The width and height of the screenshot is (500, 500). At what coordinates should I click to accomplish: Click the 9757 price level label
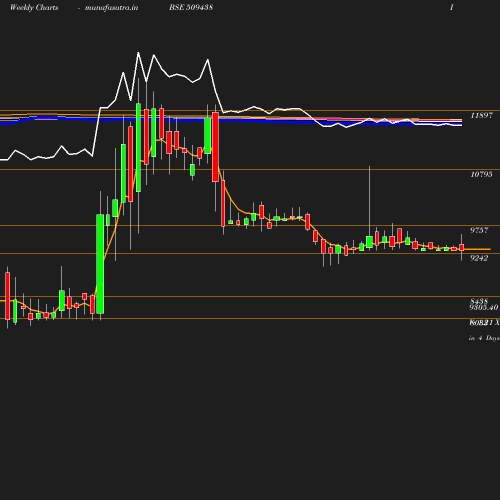coord(479,230)
